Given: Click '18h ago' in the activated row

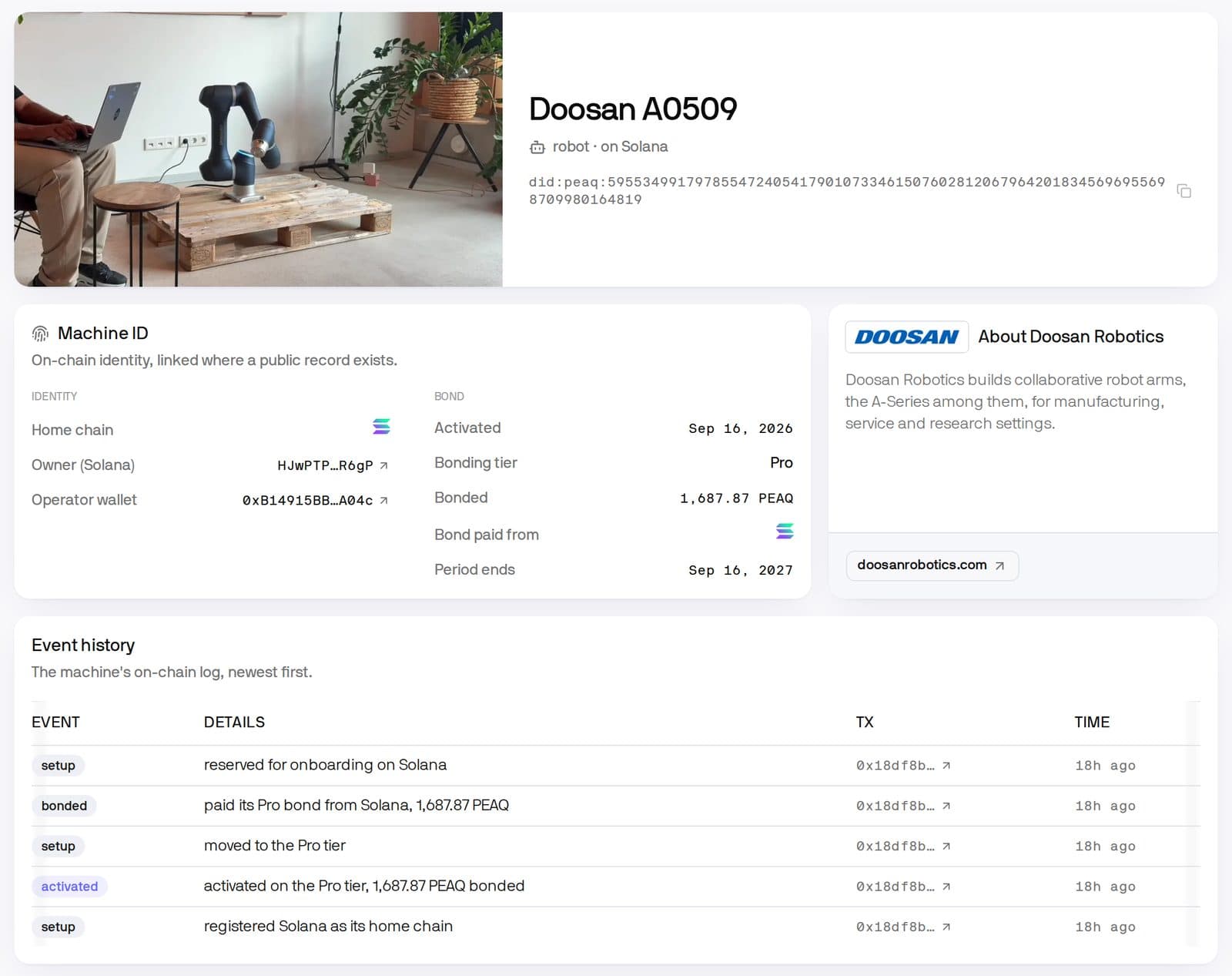Looking at the screenshot, I should [1105, 887].
